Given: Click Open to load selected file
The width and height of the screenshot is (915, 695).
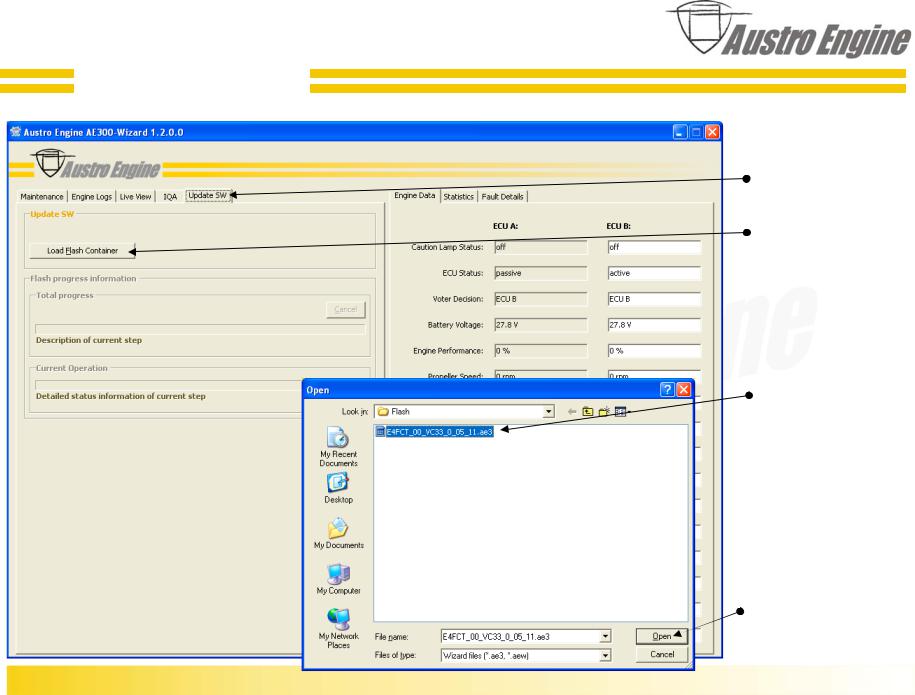Looking at the screenshot, I should pyautogui.click(x=662, y=636).
